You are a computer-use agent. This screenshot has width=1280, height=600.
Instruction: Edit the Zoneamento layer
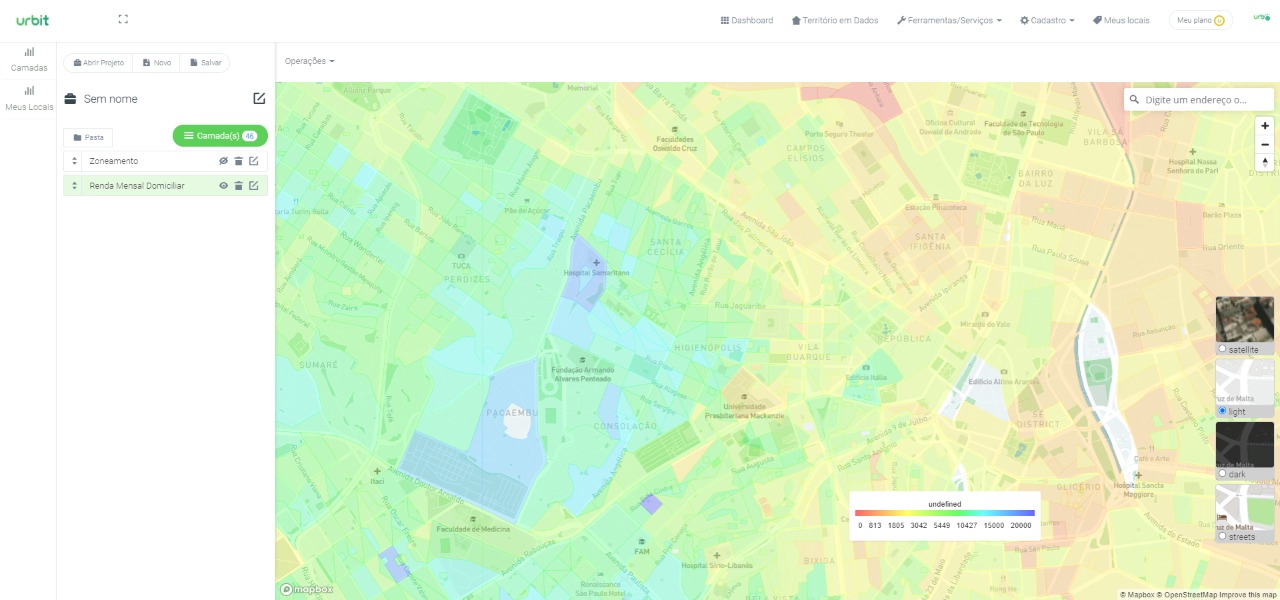pyautogui.click(x=254, y=161)
